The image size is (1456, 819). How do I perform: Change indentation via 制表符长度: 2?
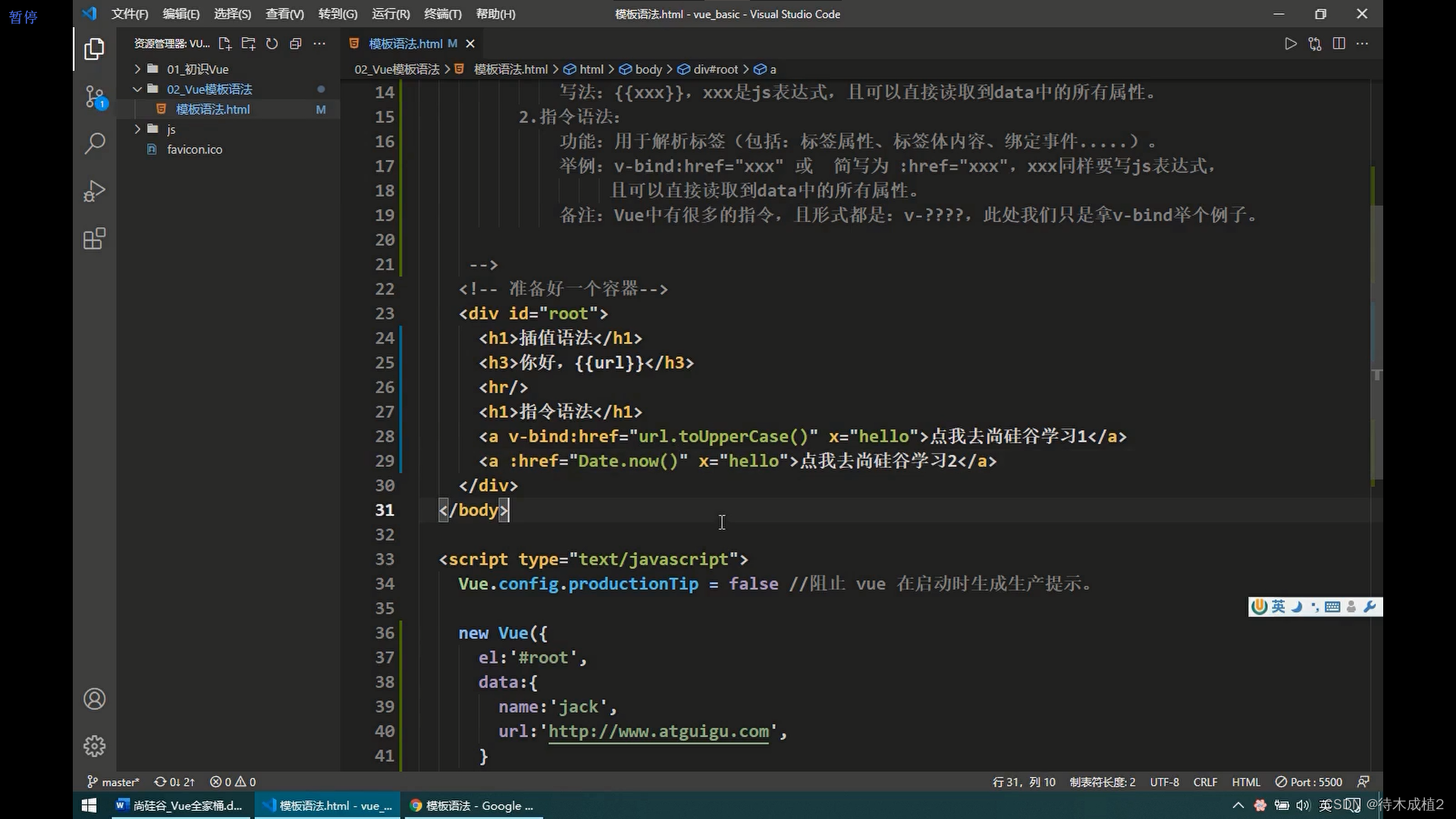(1103, 782)
